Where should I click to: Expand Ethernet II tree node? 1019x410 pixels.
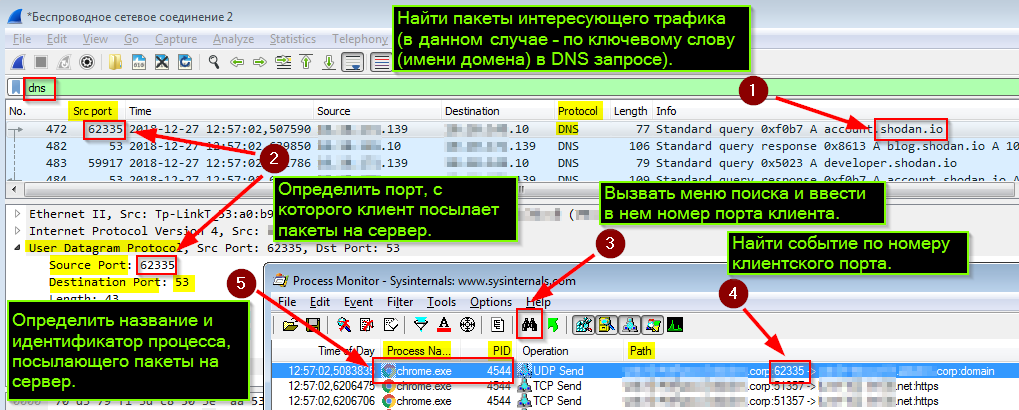17,213
